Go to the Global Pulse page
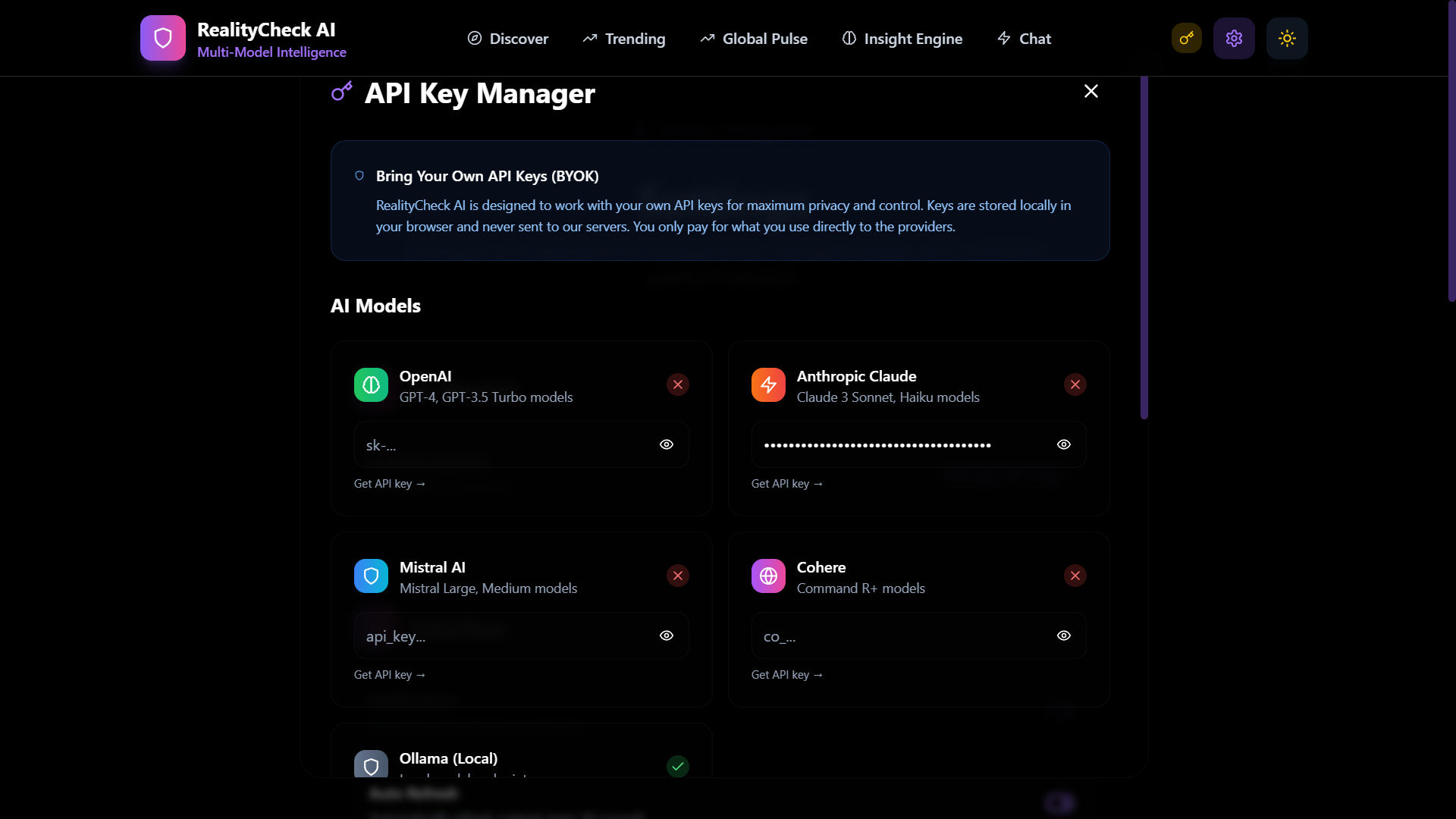 pos(754,39)
